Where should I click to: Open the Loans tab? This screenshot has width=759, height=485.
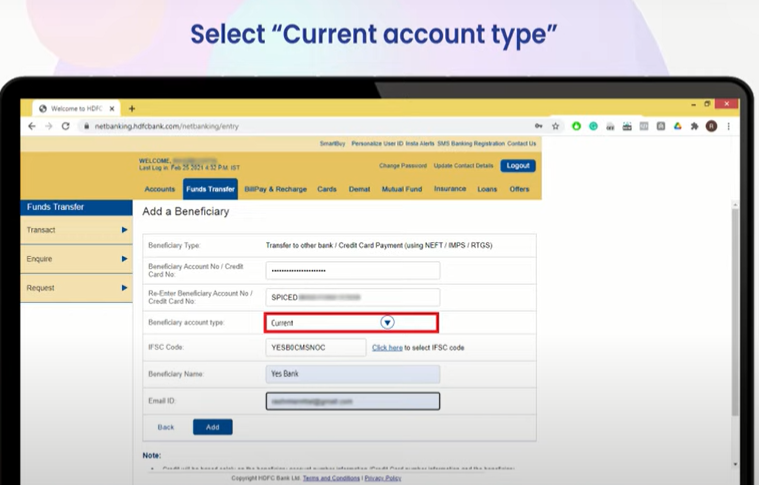tap(487, 189)
